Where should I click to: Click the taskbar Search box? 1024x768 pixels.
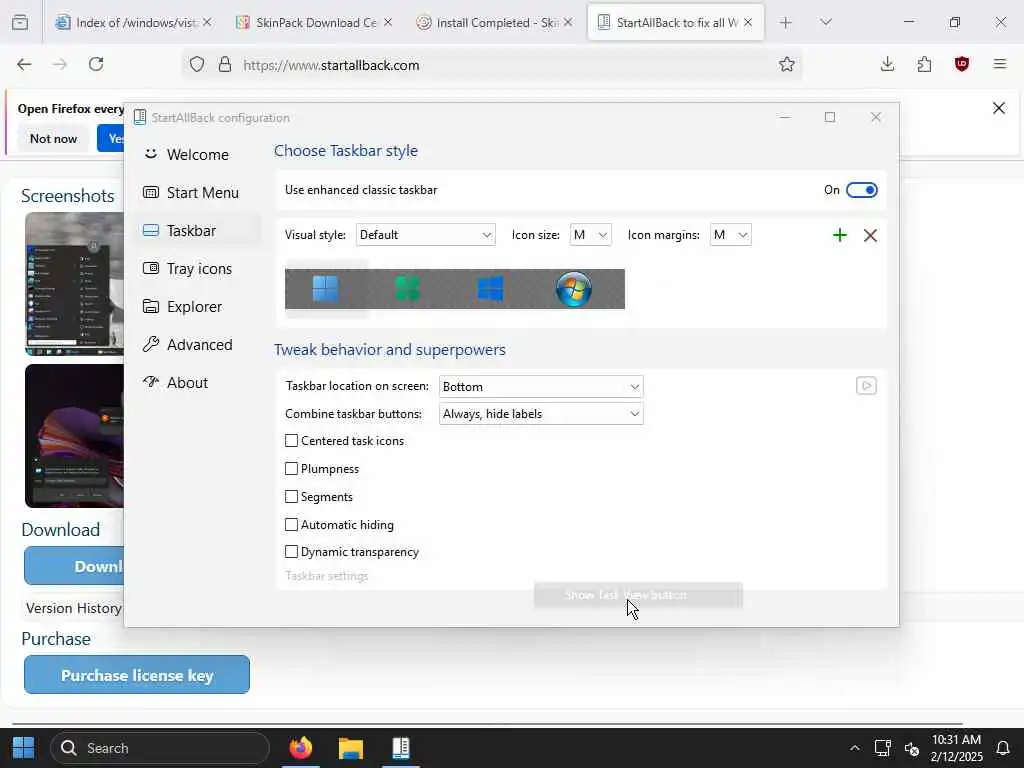click(x=160, y=748)
